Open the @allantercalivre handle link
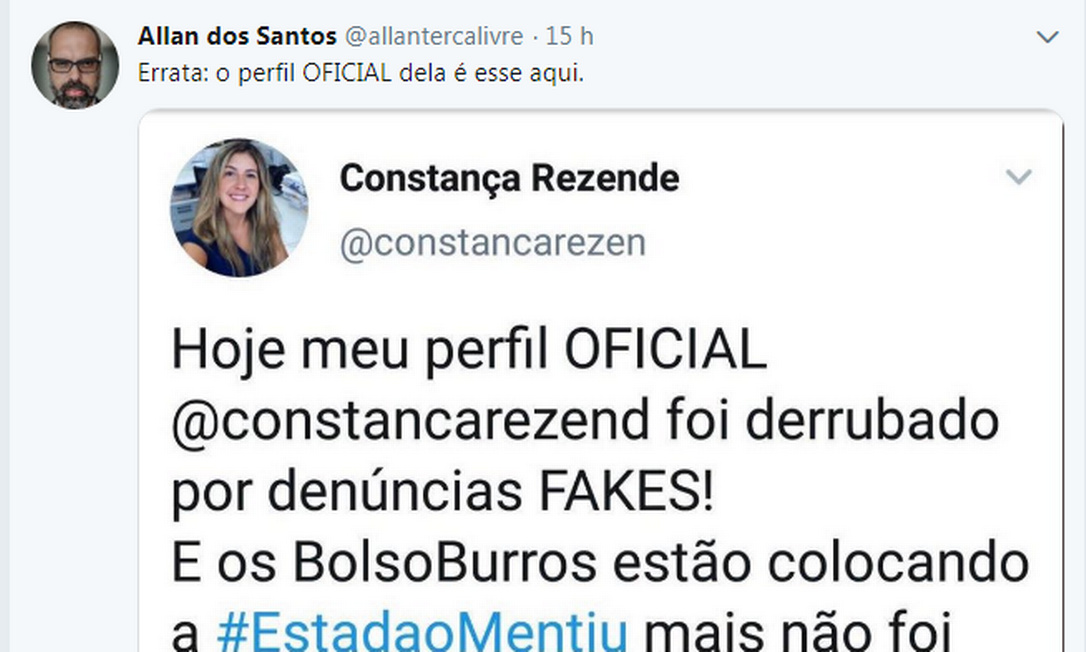1086x652 pixels. tap(434, 36)
